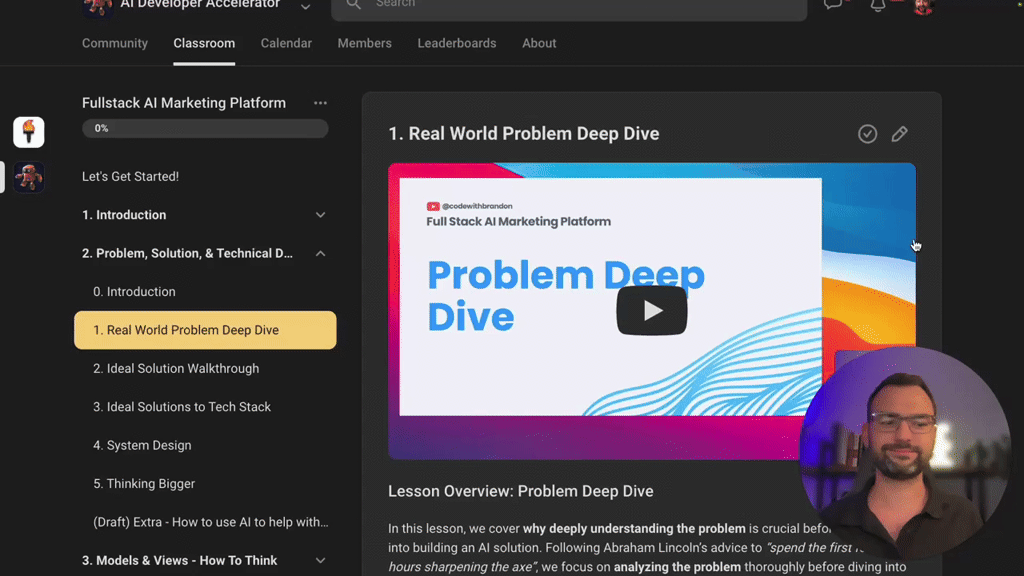Open the AI Developer Accelerator group dropdown
The image size is (1024, 576).
coord(305,7)
